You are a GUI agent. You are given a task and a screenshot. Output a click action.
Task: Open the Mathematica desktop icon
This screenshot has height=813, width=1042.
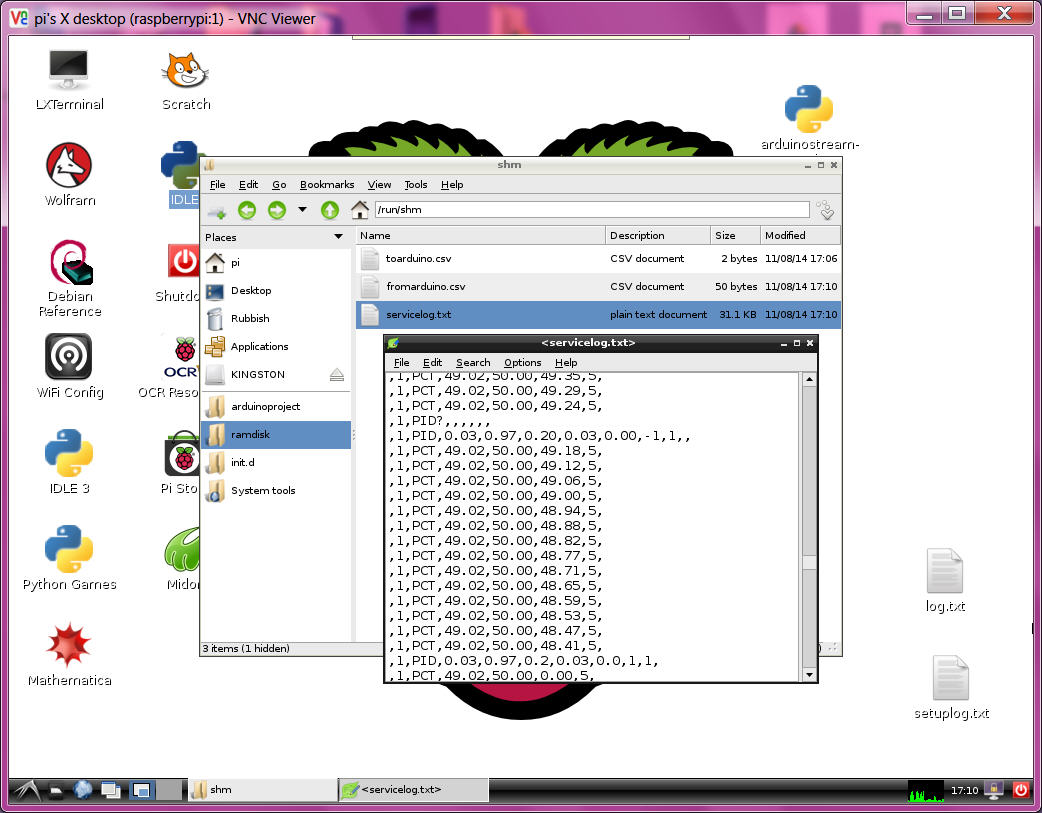[69, 654]
